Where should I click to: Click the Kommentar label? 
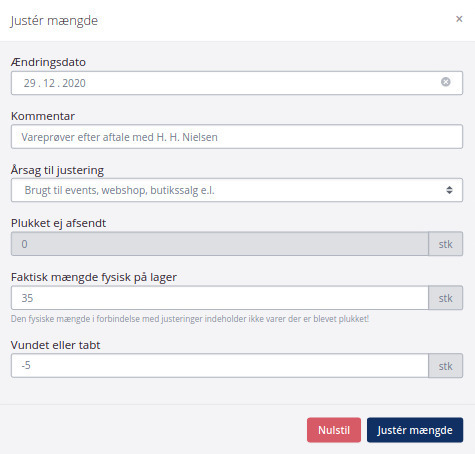click(x=43, y=116)
